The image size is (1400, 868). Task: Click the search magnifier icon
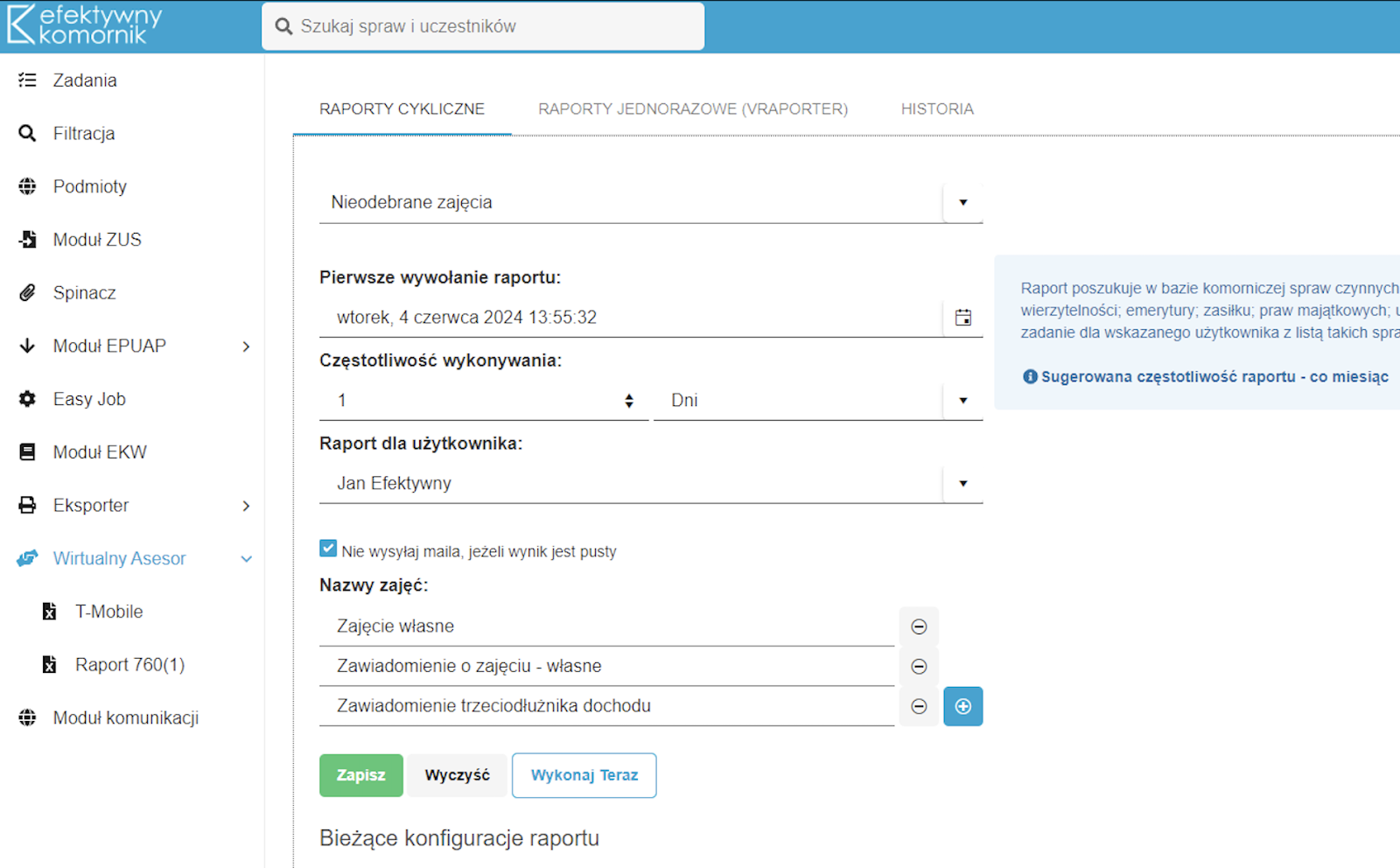click(x=283, y=26)
